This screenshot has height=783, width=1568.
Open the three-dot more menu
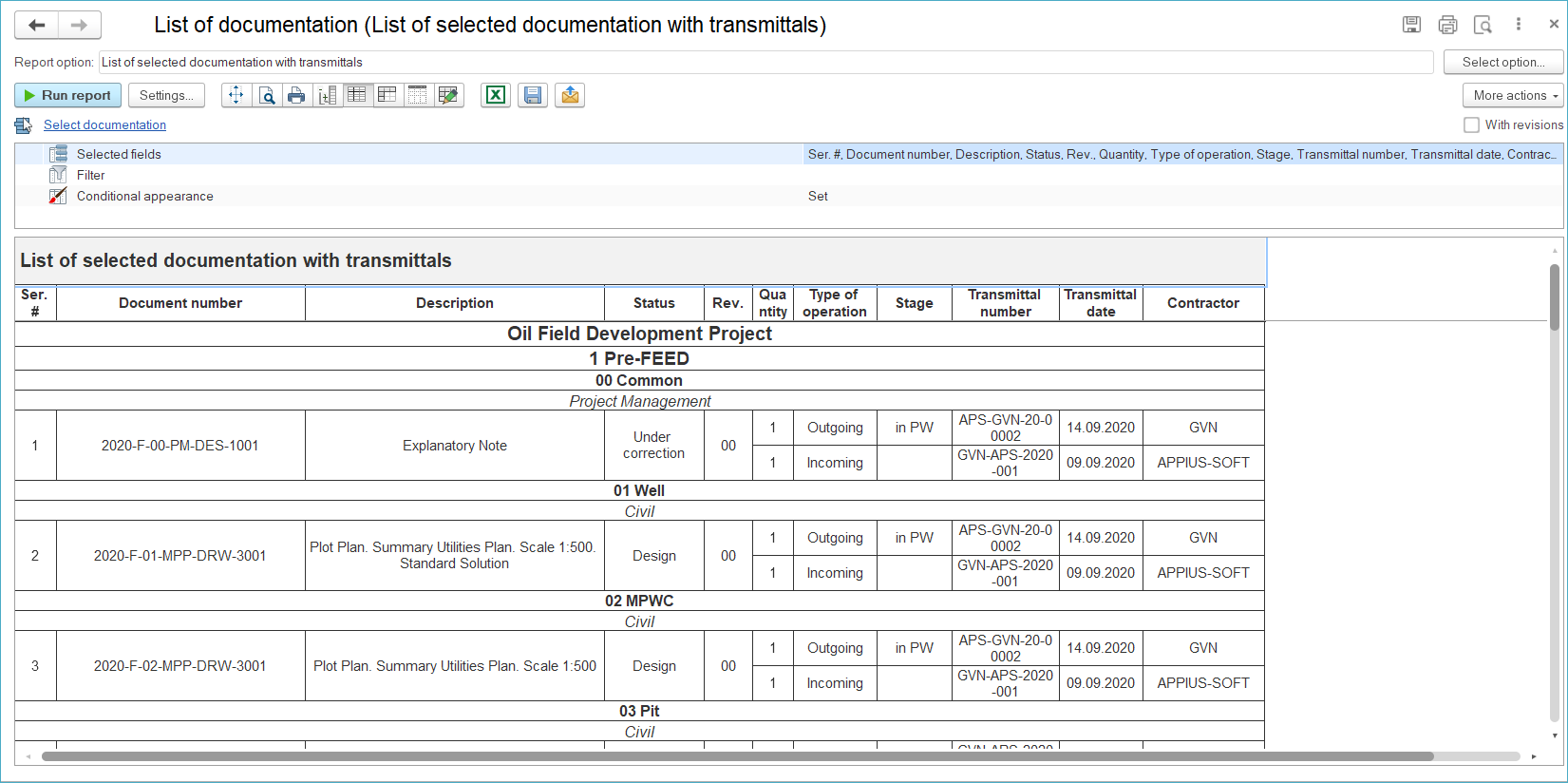point(1519,25)
